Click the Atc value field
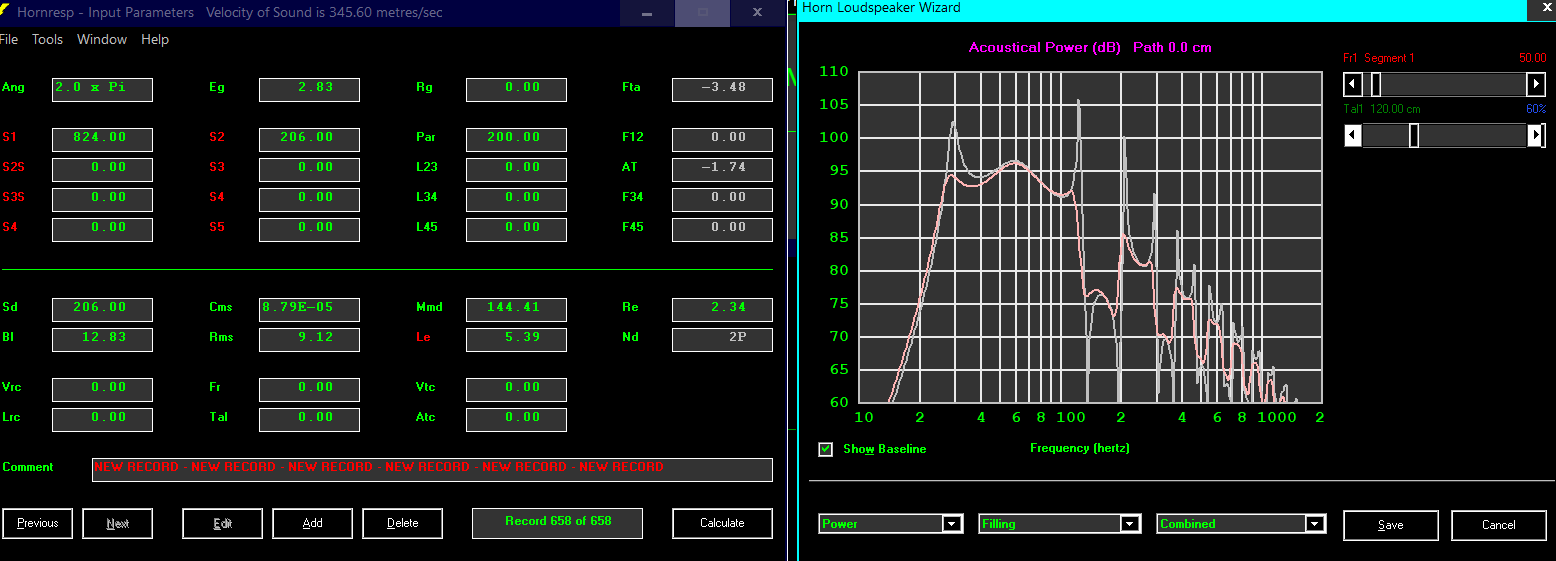This screenshot has height=561, width=1556. [516, 419]
